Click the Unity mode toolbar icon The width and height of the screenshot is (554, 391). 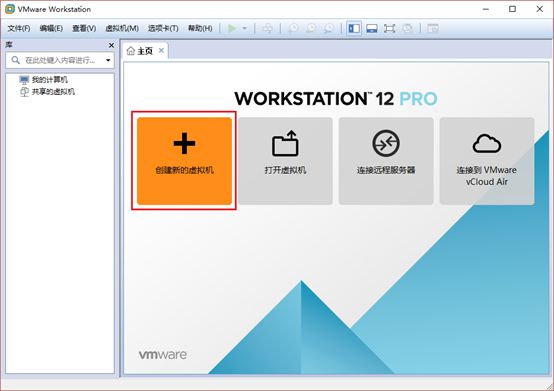(407, 28)
